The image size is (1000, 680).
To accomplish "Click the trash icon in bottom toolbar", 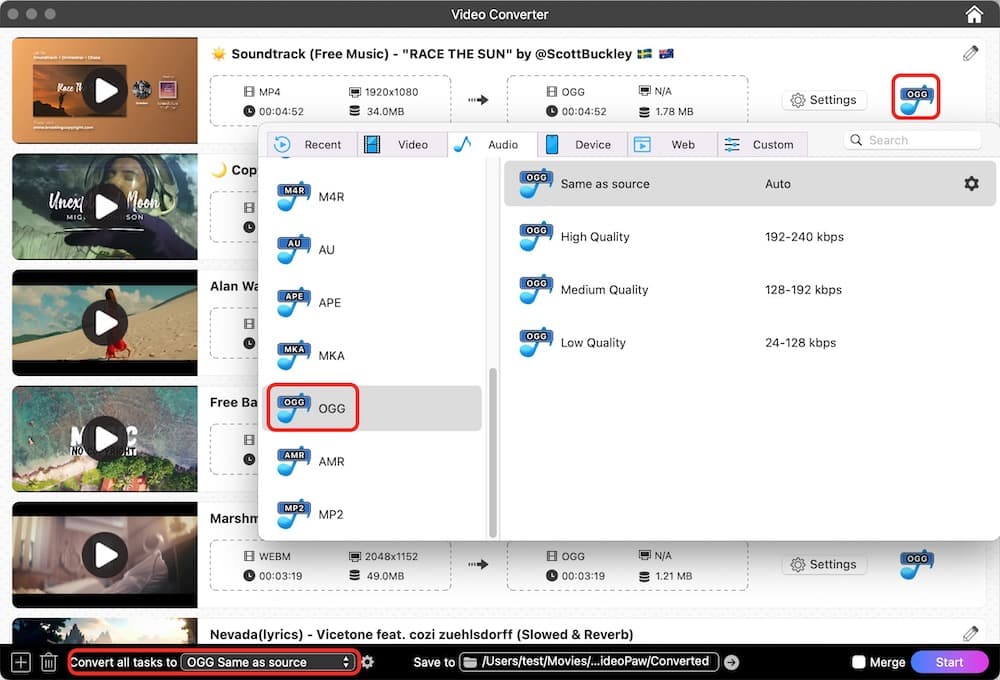I will coord(49,661).
